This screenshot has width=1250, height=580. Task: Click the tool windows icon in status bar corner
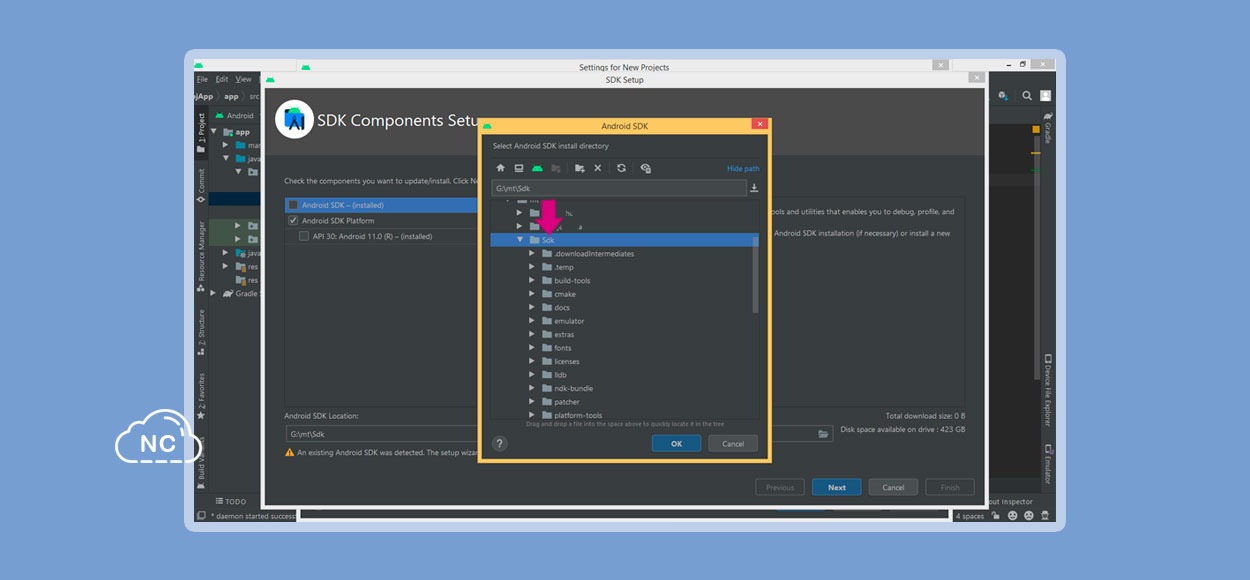point(201,516)
